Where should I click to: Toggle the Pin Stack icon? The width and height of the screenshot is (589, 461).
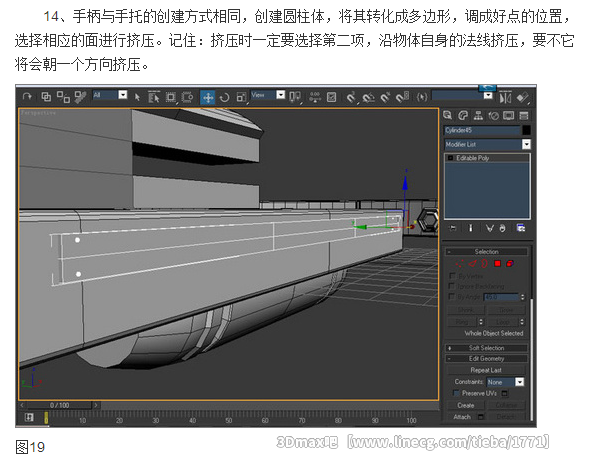(453, 228)
